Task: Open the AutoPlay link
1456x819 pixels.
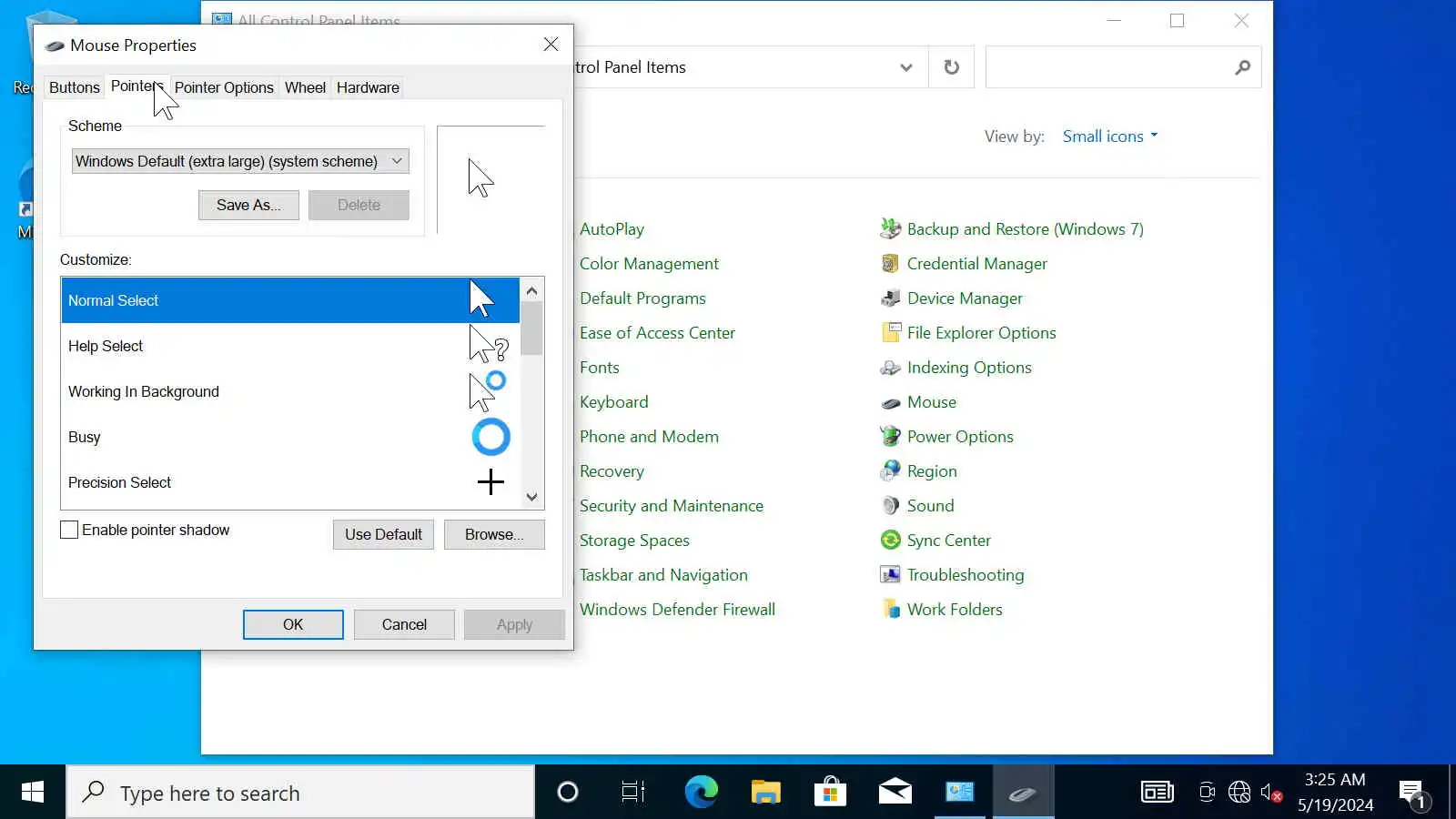Action: coord(612,229)
